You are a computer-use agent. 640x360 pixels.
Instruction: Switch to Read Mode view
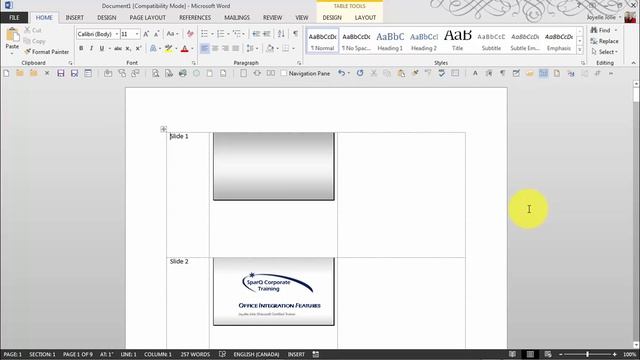coord(512,354)
